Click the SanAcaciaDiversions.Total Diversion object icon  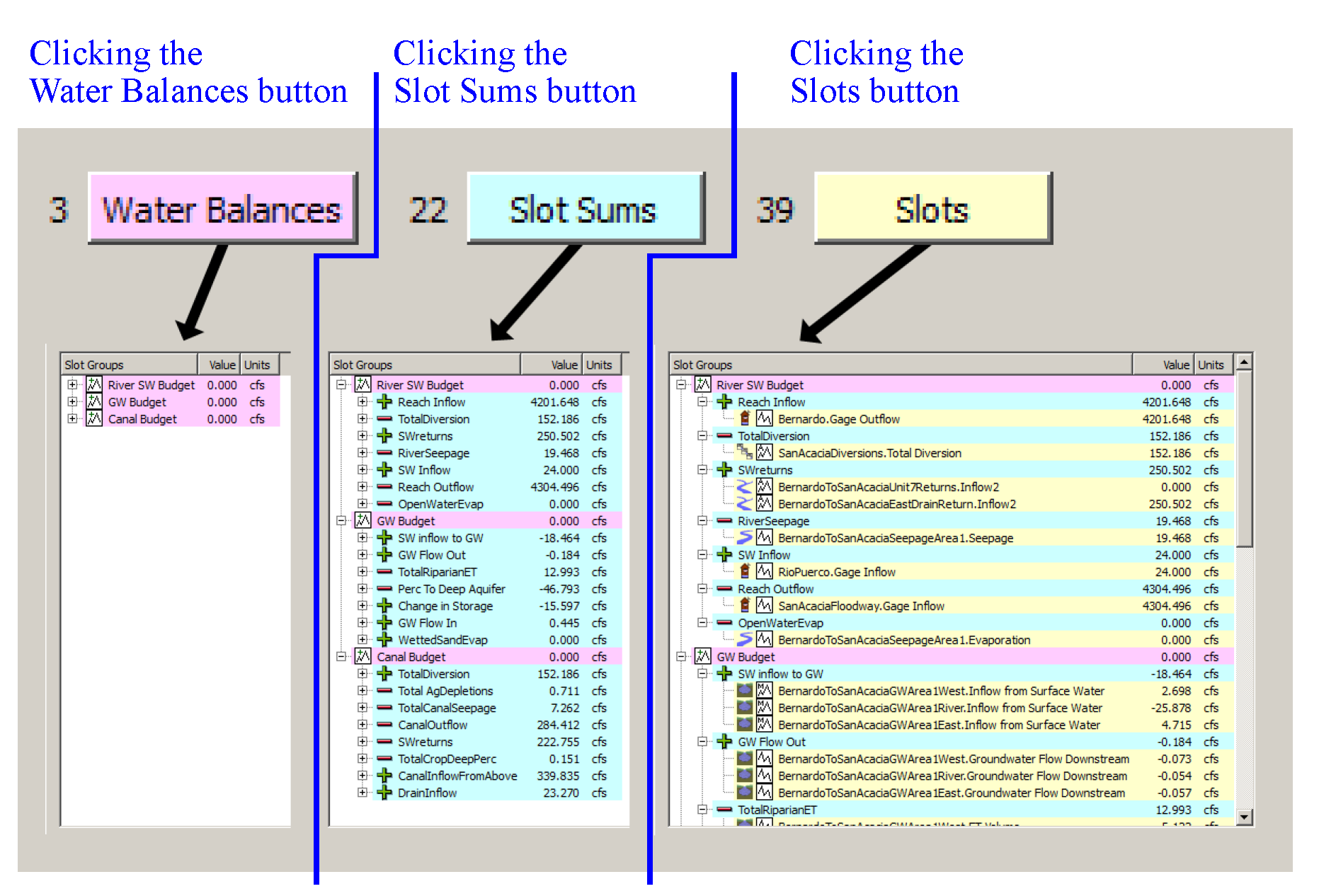744,453
